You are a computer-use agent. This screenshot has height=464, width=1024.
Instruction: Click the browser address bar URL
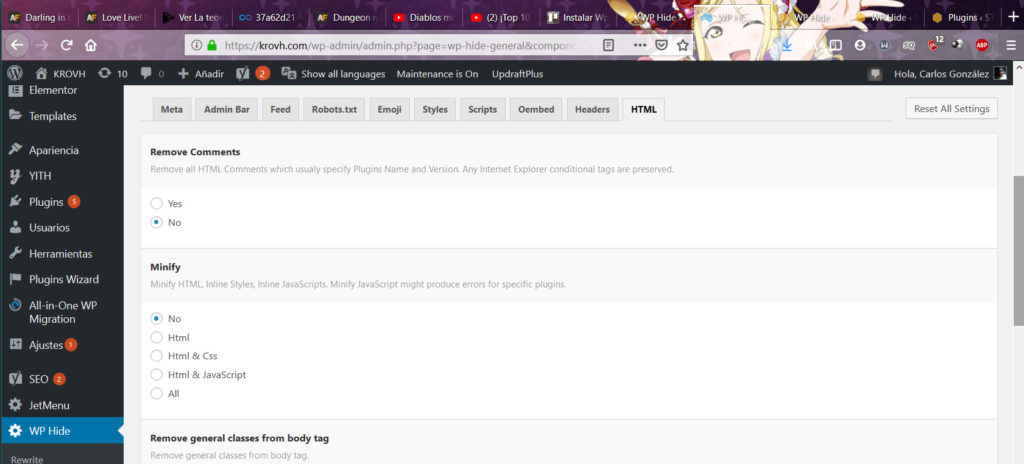click(400, 45)
